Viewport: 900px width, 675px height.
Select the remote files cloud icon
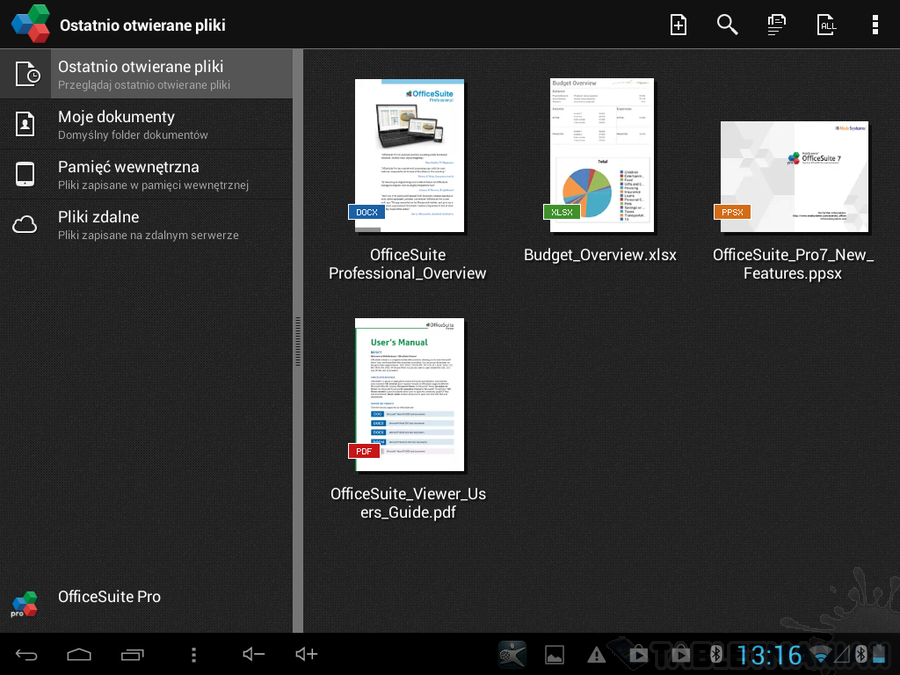25,224
